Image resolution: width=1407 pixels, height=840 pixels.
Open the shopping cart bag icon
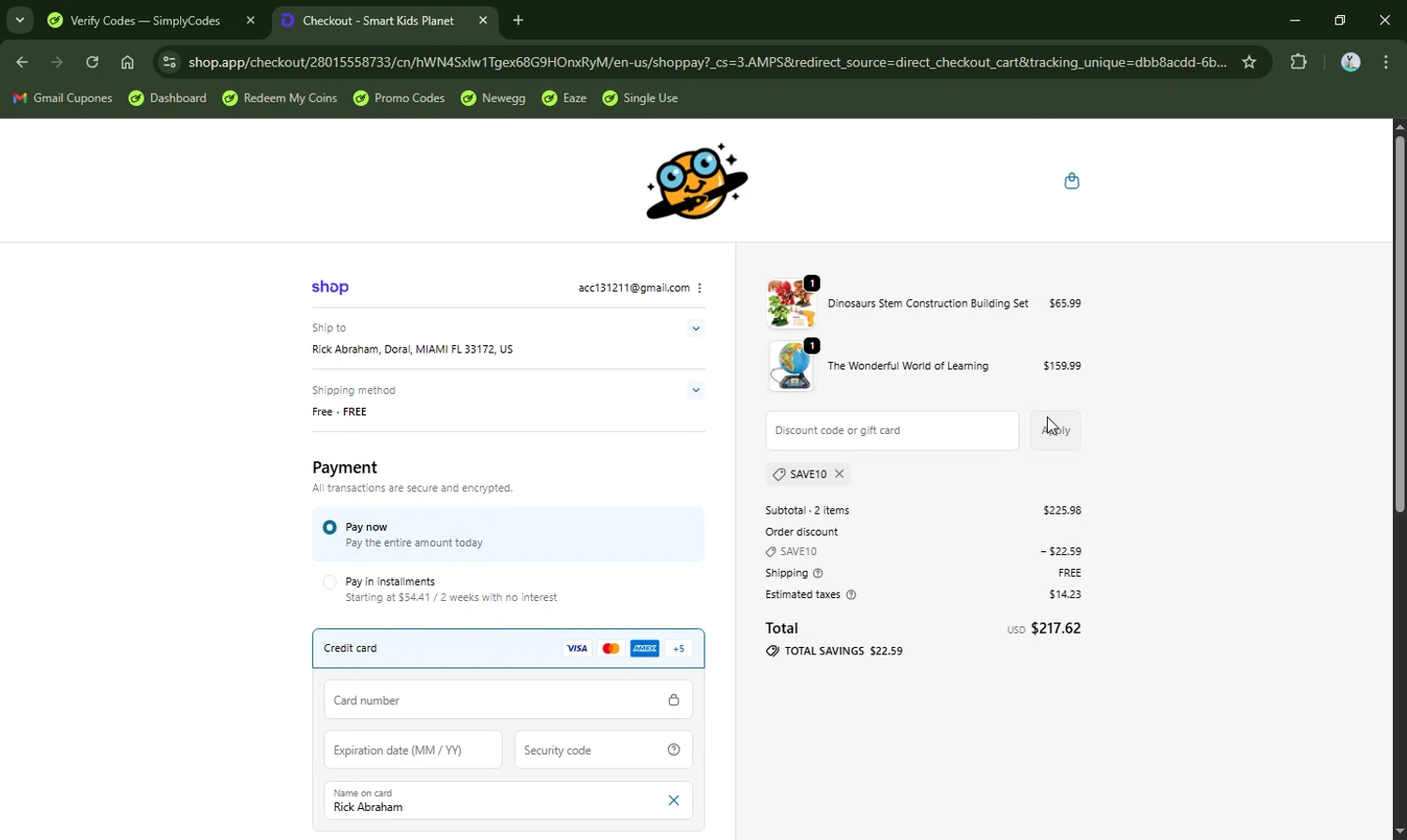pyautogui.click(x=1071, y=181)
